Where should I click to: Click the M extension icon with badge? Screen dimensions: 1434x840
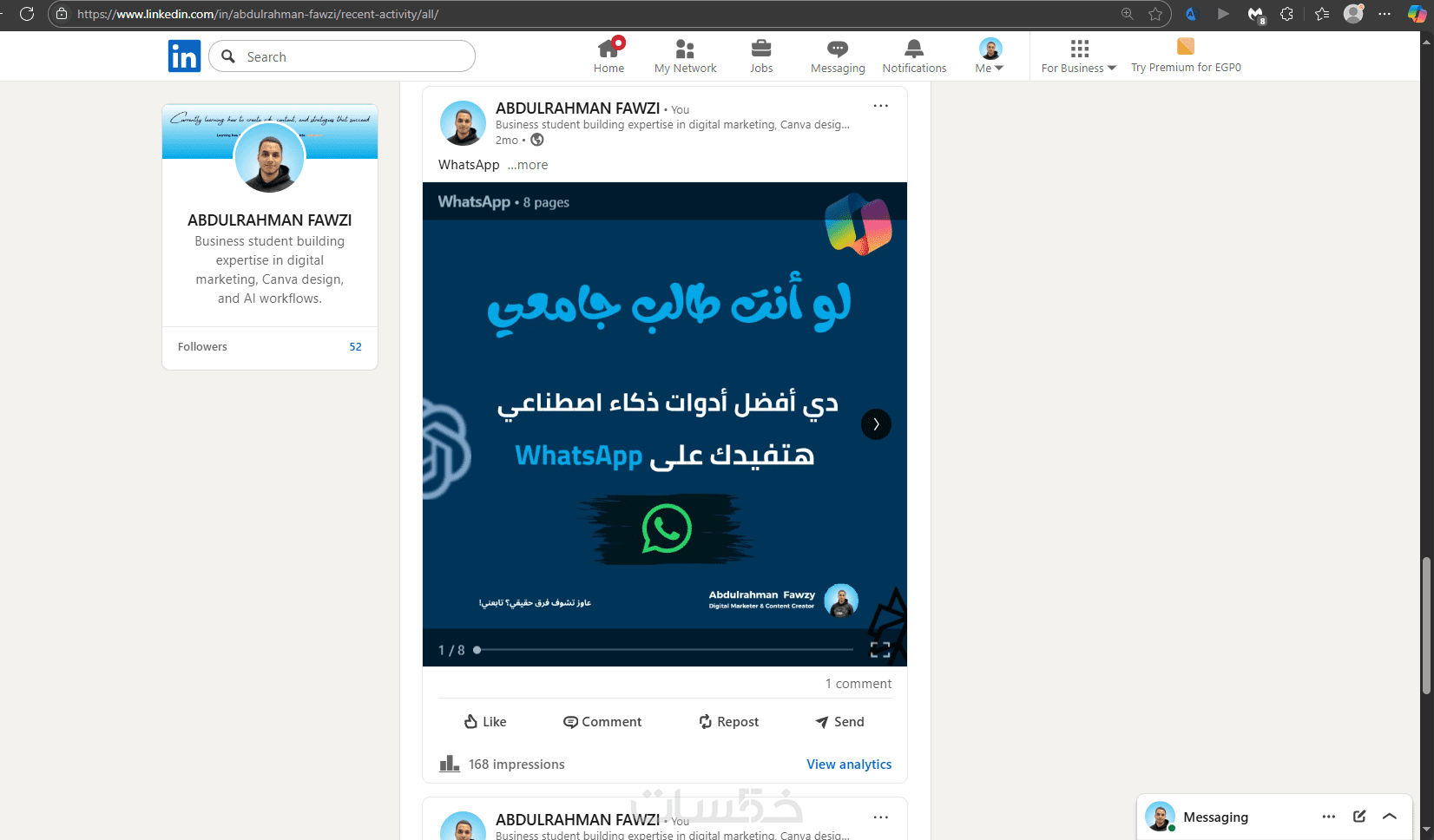tap(1256, 14)
